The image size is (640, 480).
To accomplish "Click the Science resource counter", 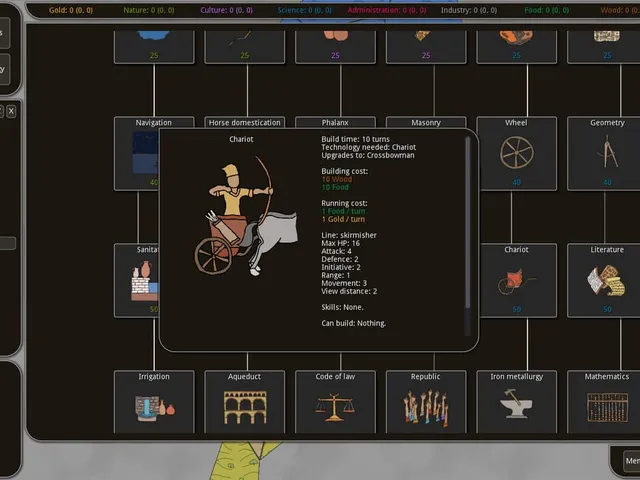I will (x=304, y=10).
